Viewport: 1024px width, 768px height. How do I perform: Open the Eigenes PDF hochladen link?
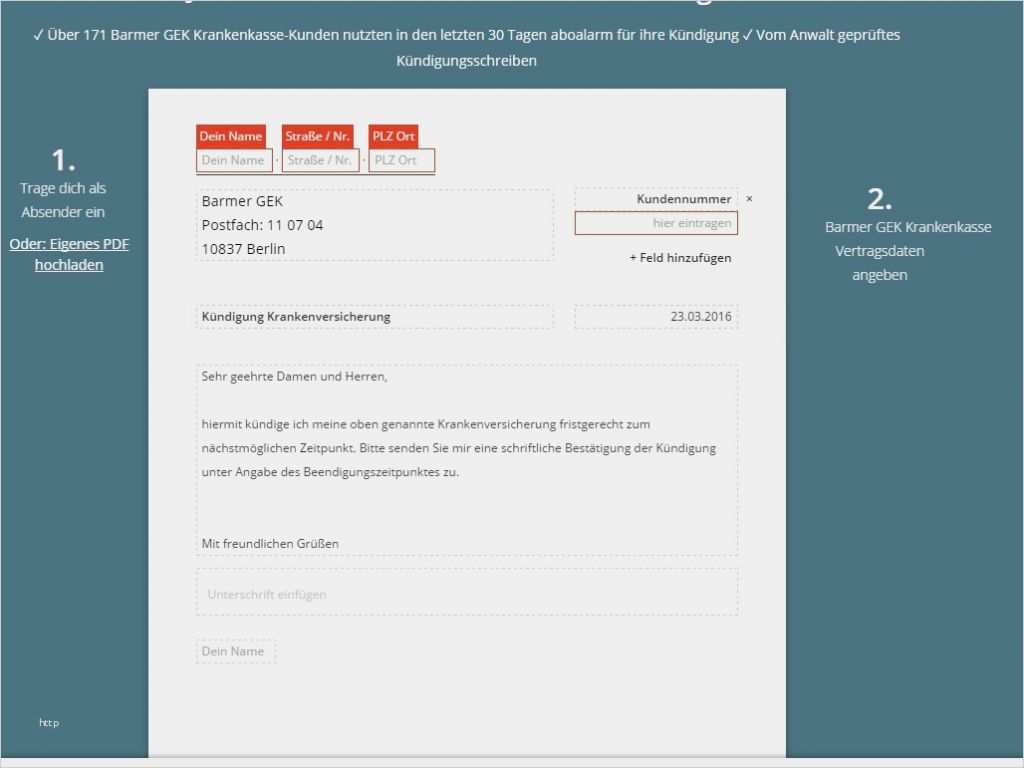pyautogui.click(x=70, y=255)
